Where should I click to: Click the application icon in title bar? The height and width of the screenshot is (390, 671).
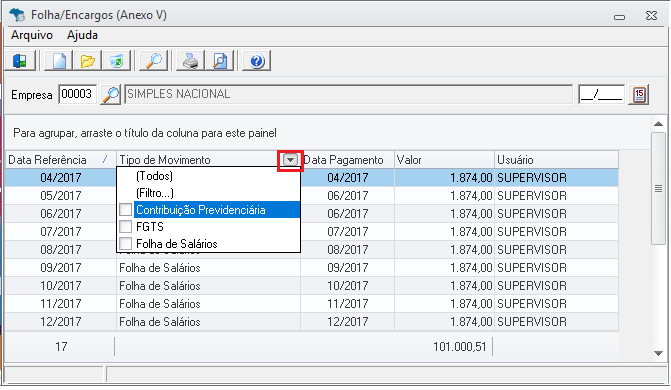tap(18, 15)
